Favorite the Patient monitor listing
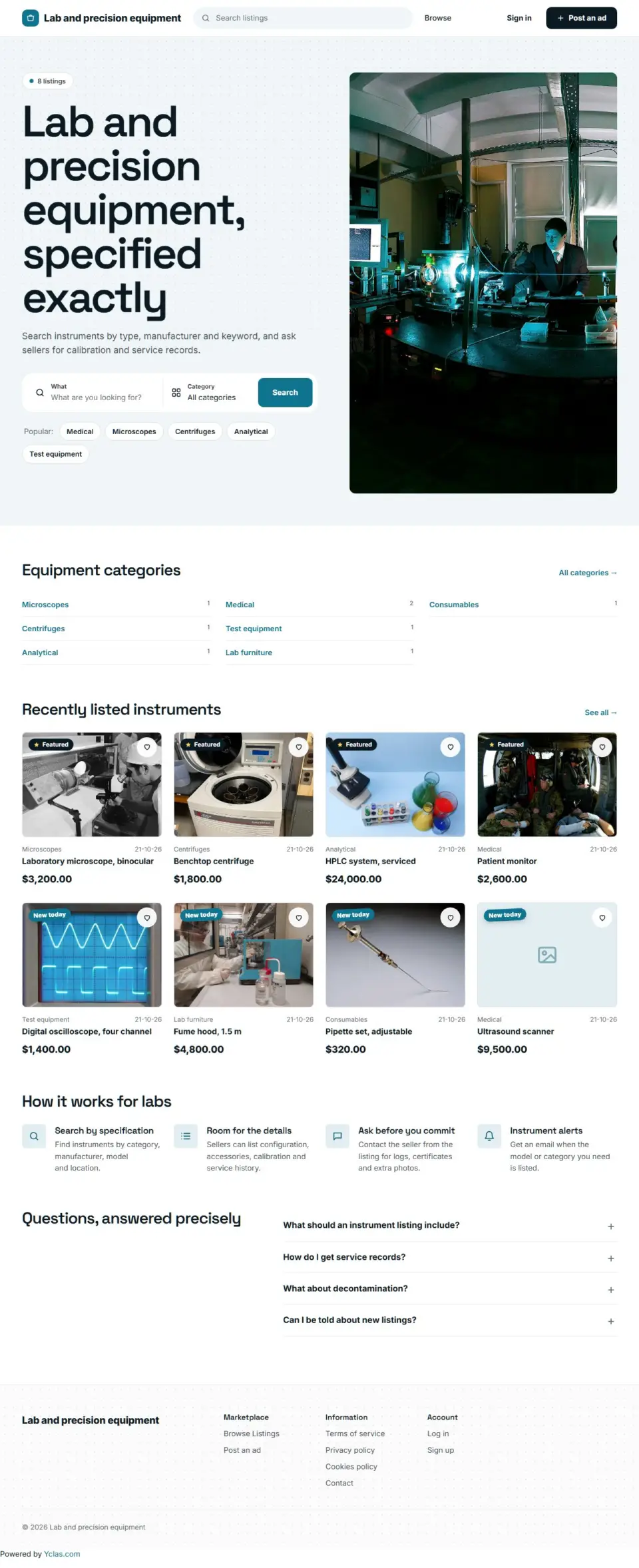 (x=602, y=747)
